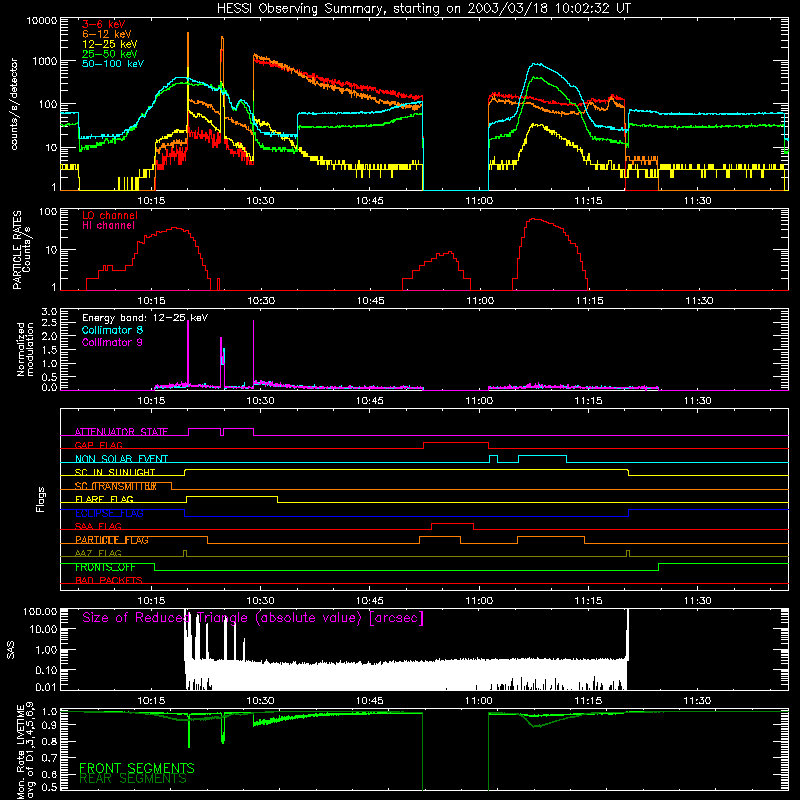Click 11:15 tick under the counts plot

(x=589, y=201)
